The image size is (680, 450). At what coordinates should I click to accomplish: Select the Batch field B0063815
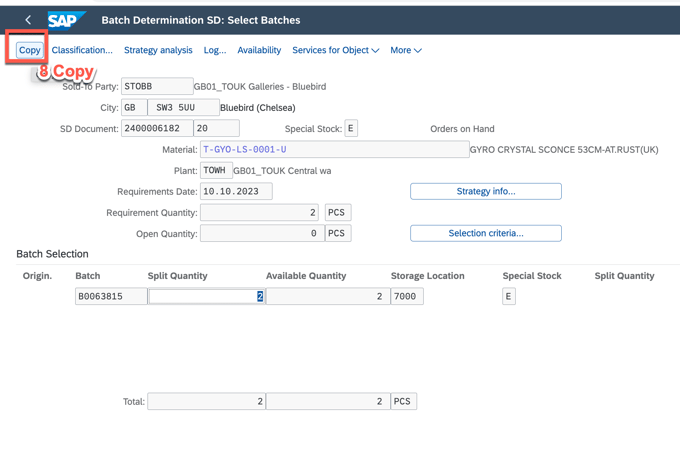point(111,296)
